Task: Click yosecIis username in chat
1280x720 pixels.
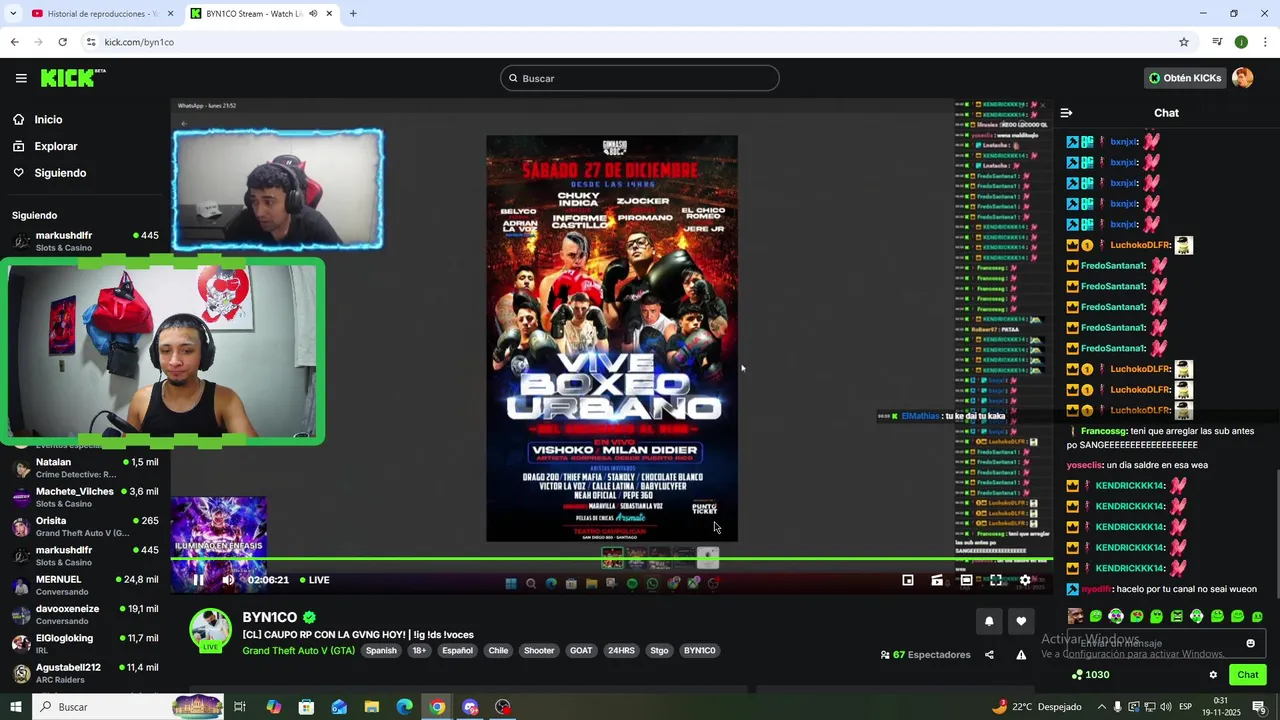Action: pos(1084,465)
